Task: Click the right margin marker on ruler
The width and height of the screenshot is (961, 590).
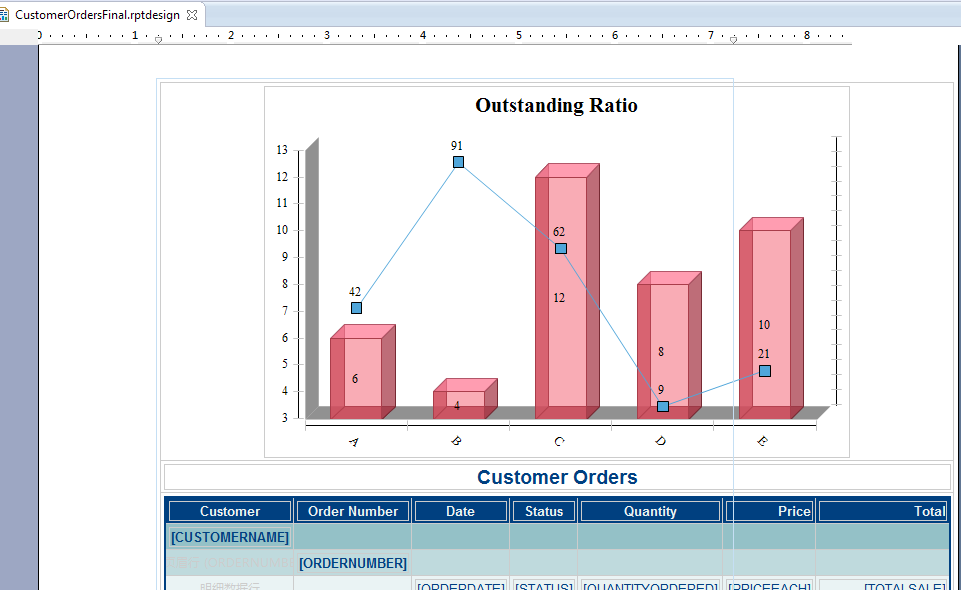Action: tap(733, 40)
